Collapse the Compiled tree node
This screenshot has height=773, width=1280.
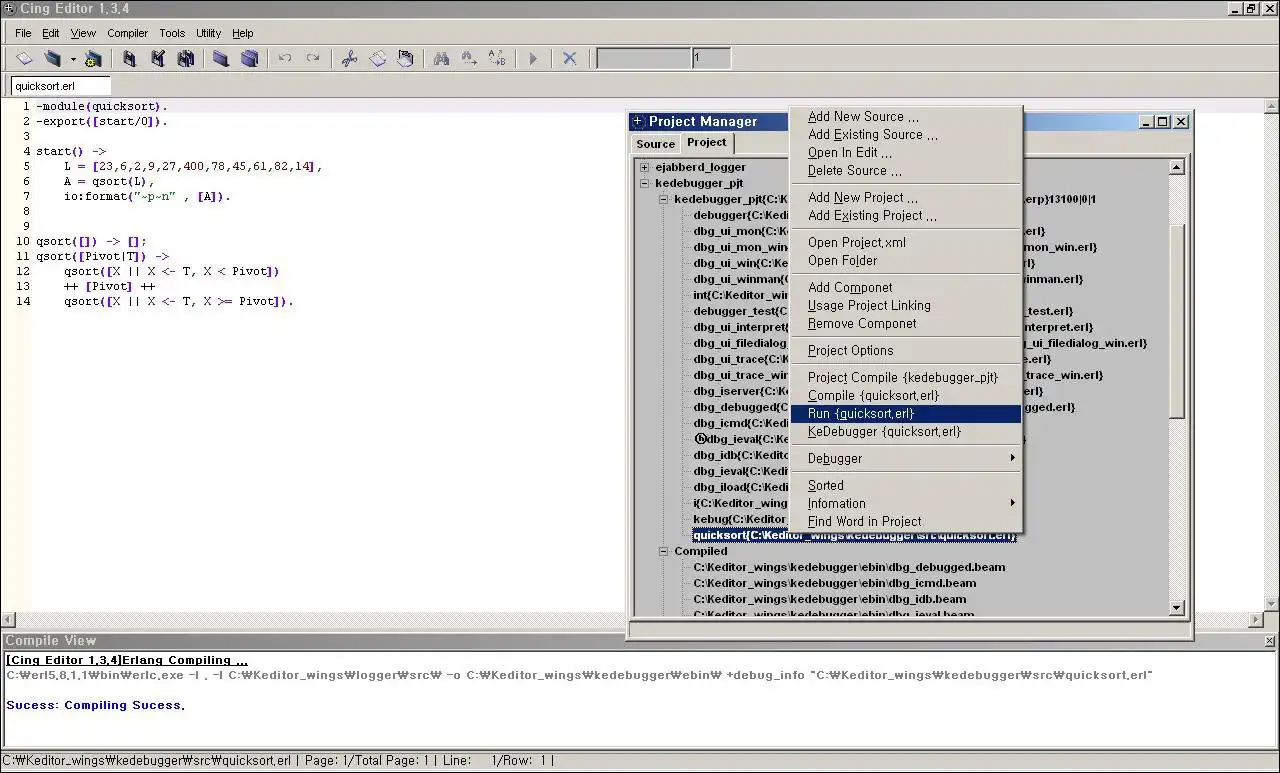point(664,551)
